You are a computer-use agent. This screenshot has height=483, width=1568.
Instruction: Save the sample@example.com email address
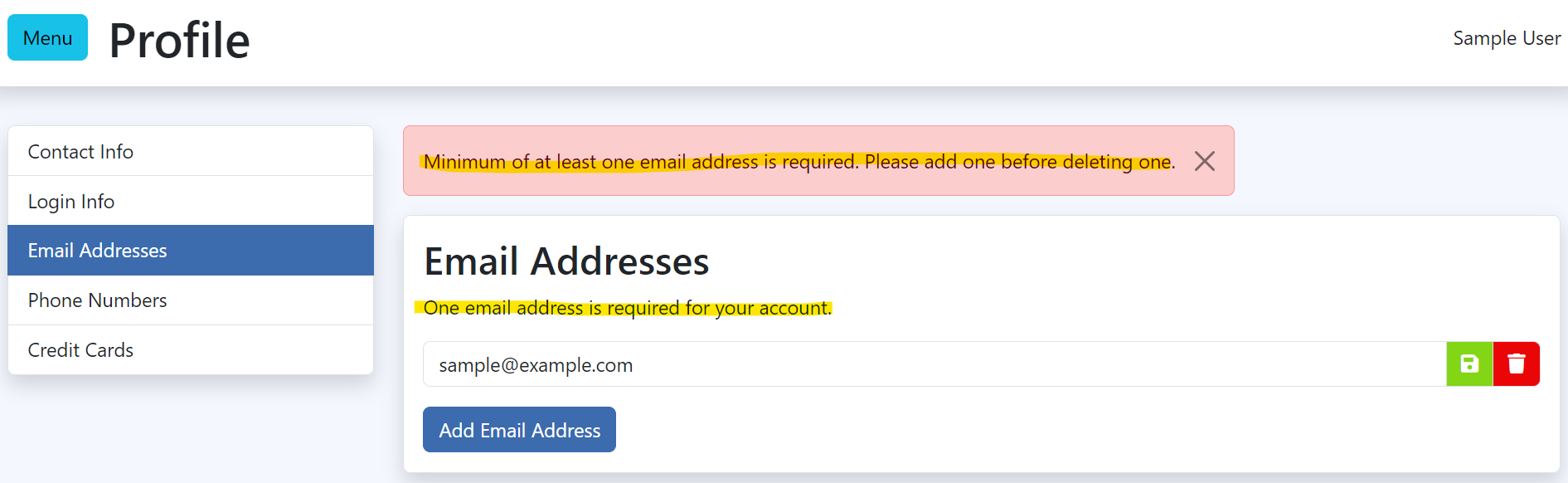[1469, 364]
